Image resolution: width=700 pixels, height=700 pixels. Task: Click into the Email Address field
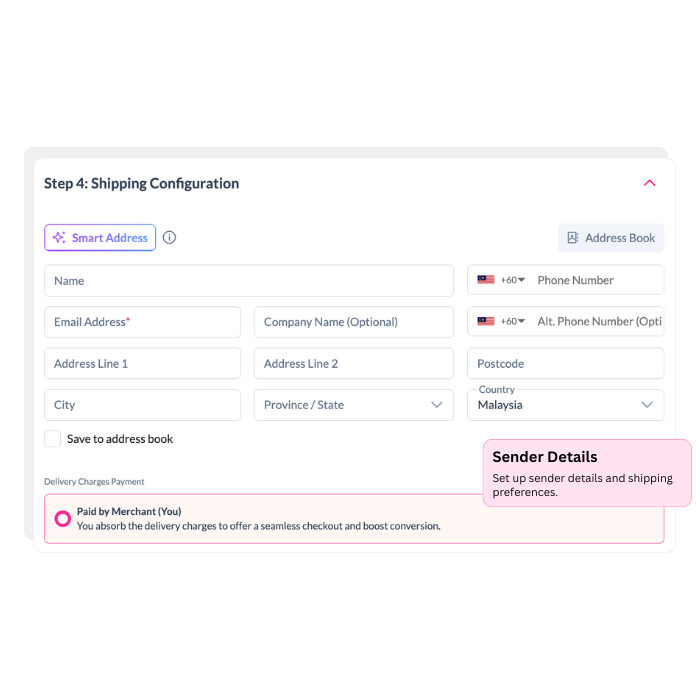pyautogui.click(x=142, y=322)
